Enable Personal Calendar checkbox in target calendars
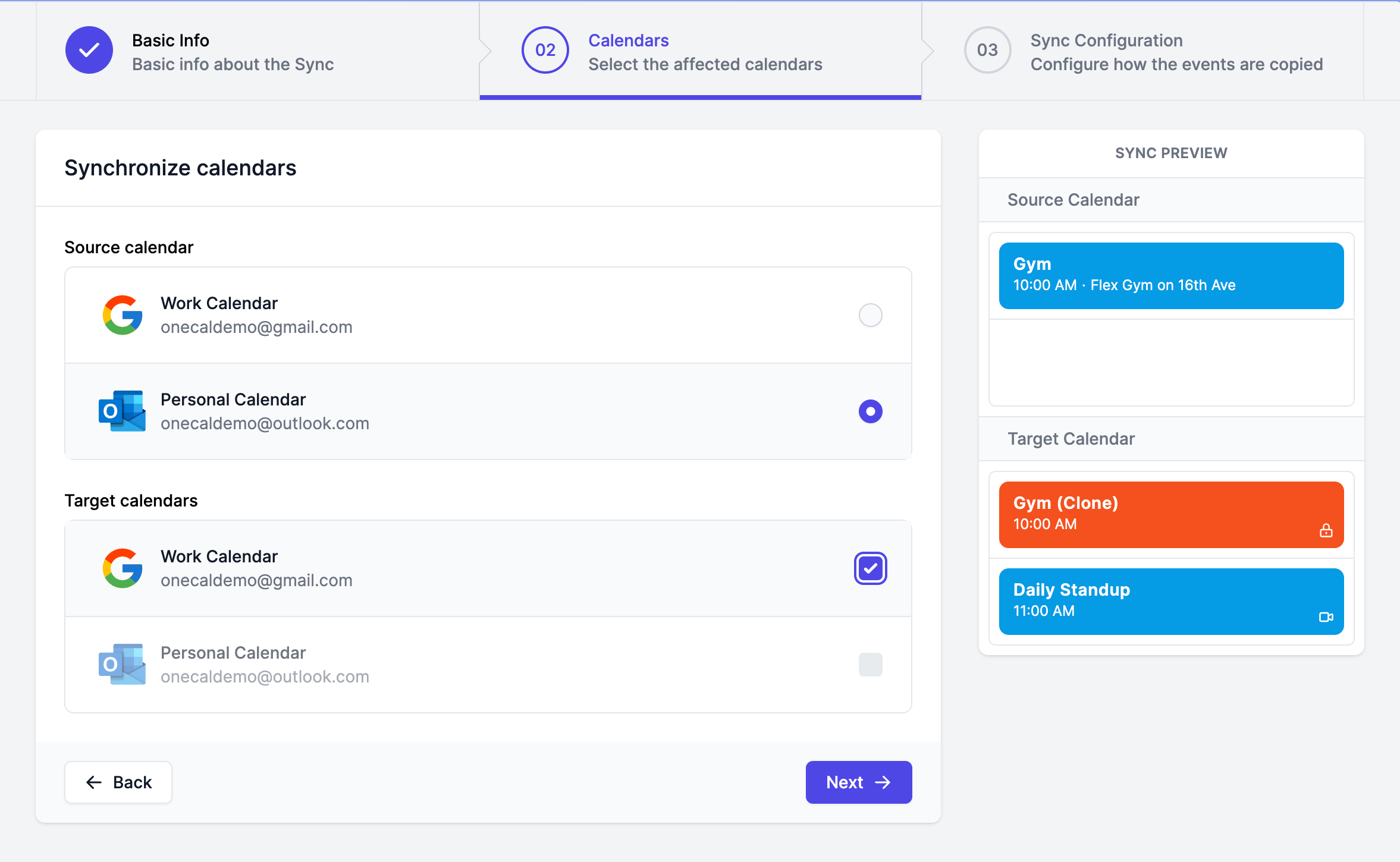Screen dimensions: 1400x862 pyautogui.click(x=869, y=664)
